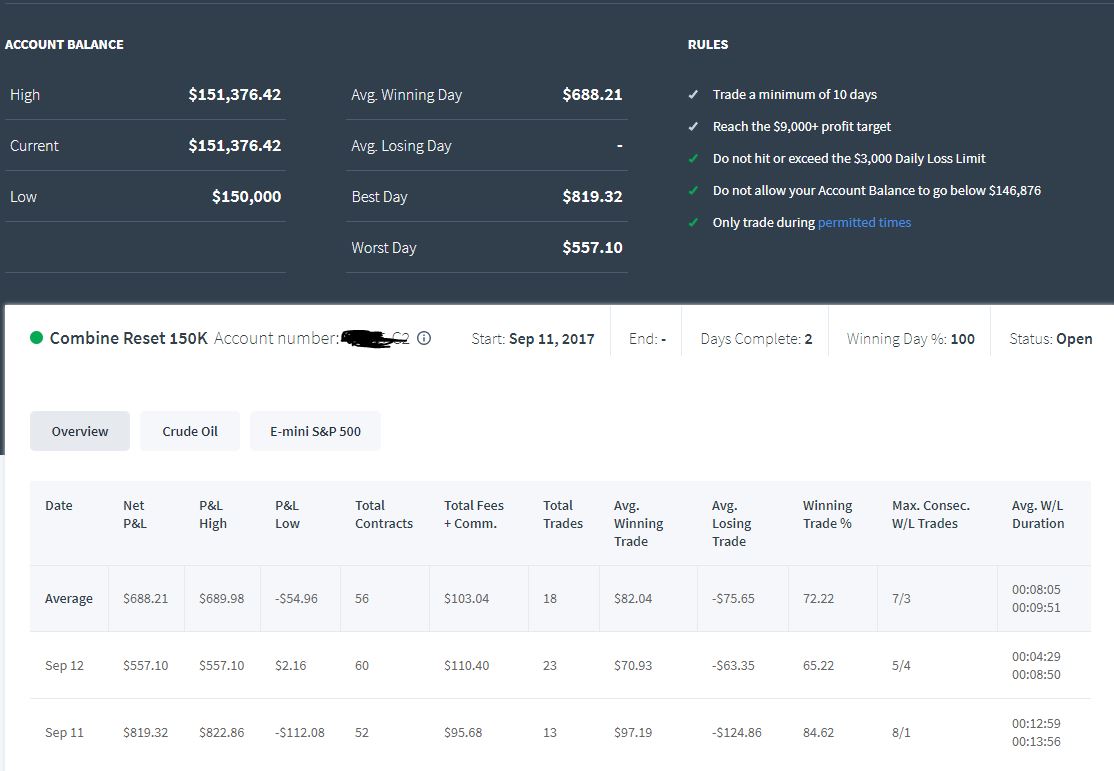Image resolution: width=1114 pixels, height=771 pixels.
Task: Open the permitted times link
Action: tap(864, 222)
